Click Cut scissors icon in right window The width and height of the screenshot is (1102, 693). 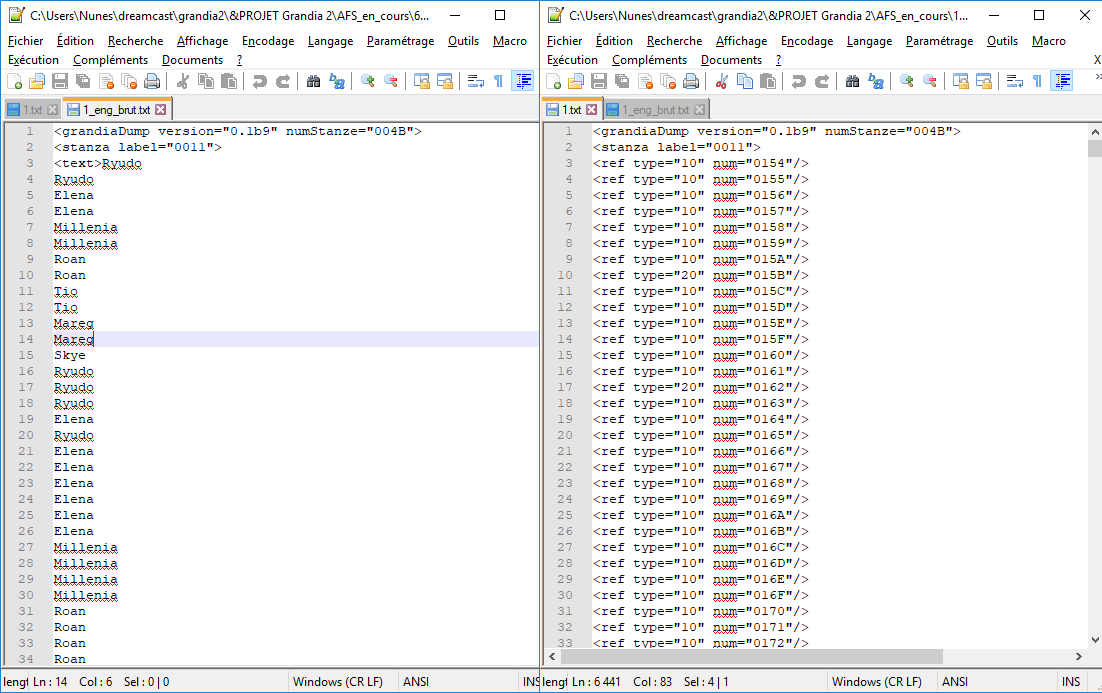tap(722, 82)
